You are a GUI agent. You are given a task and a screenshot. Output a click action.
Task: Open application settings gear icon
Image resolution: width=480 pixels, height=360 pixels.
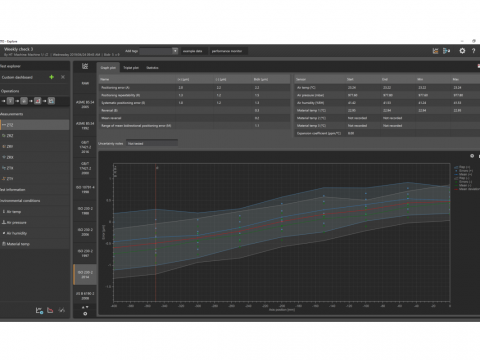[462, 51]
